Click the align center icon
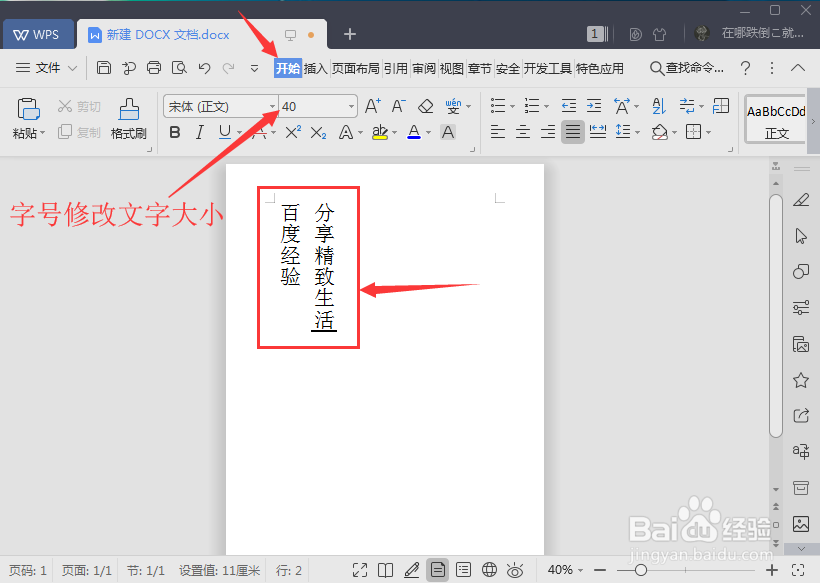This screenshot has width=820, height=583. point(522,131)
